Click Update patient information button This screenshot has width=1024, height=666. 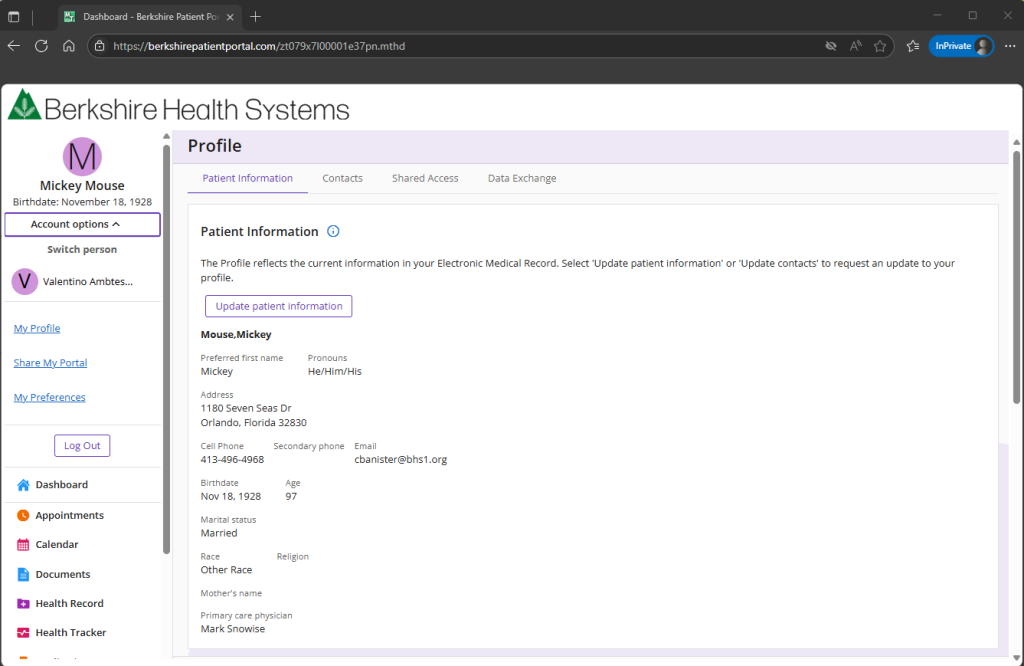278,306
